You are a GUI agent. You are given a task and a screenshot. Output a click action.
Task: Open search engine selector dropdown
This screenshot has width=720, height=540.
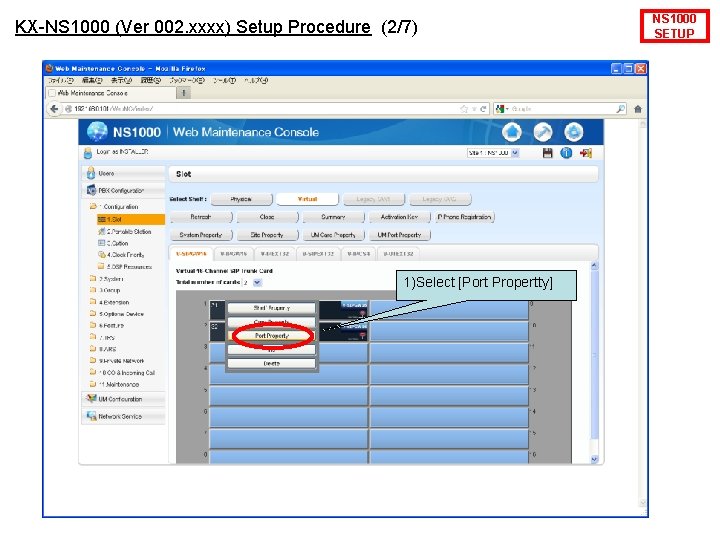pyautogui.click(x=503, y=109)
